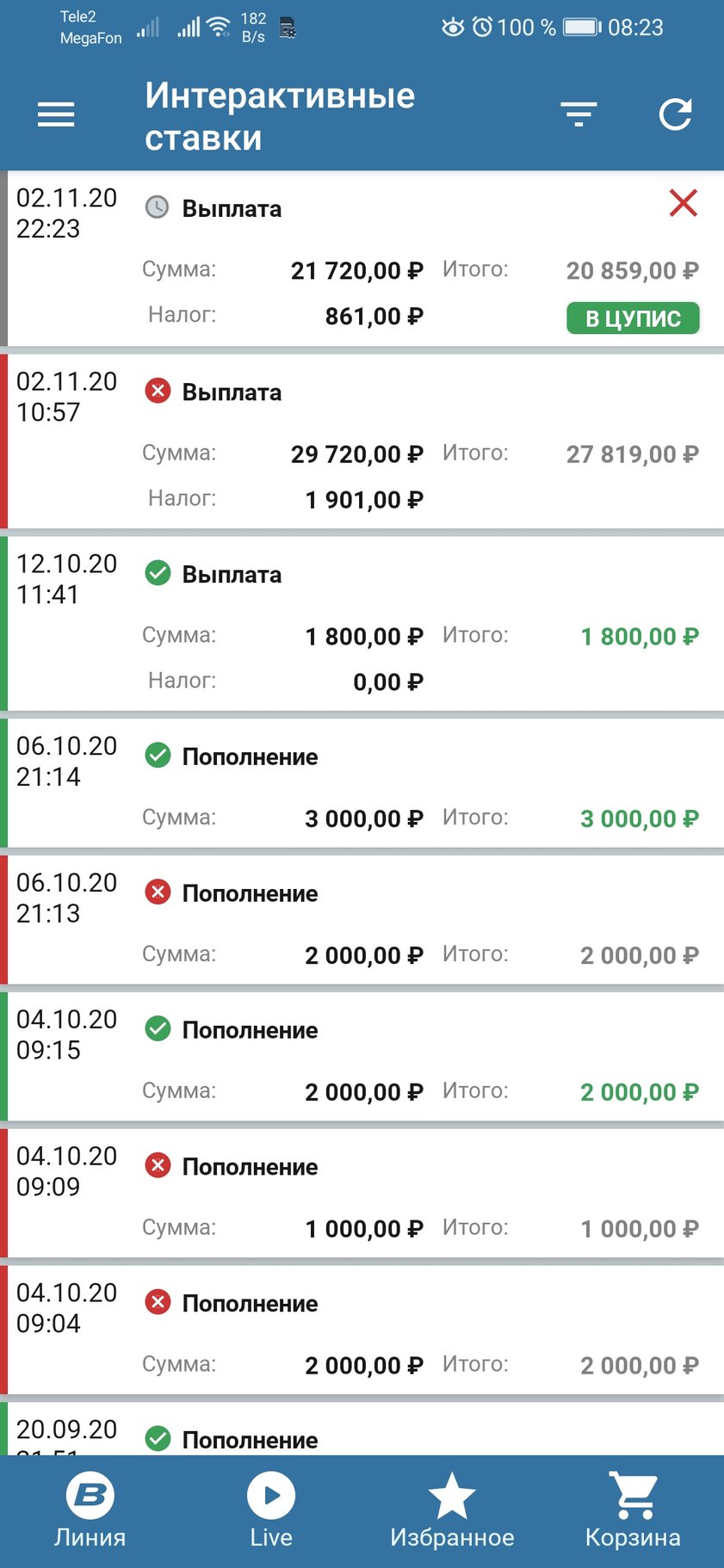Tap the success icon on 20.09.20 deposit

pos(158,1438)
